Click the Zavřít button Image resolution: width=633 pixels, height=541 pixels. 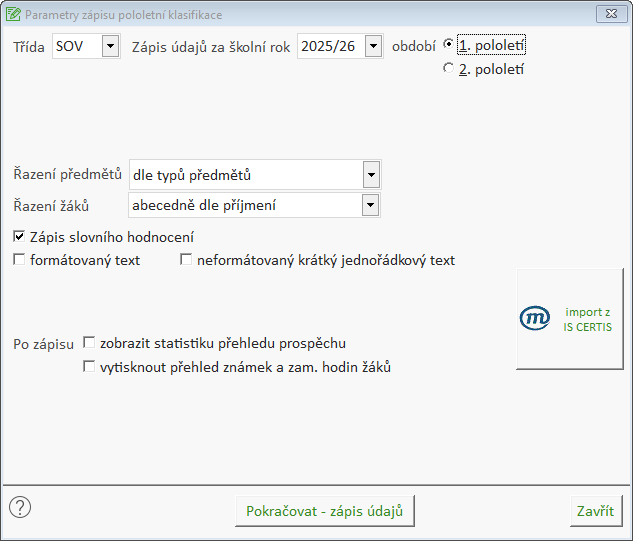coord(595,511)
